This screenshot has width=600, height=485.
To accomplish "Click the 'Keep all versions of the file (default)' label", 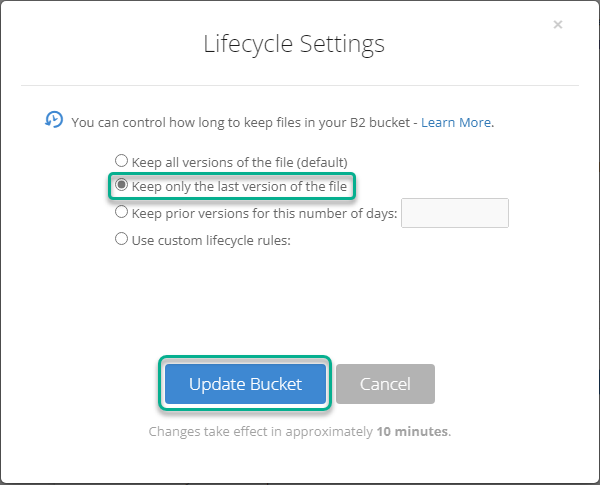I will 240,162.
